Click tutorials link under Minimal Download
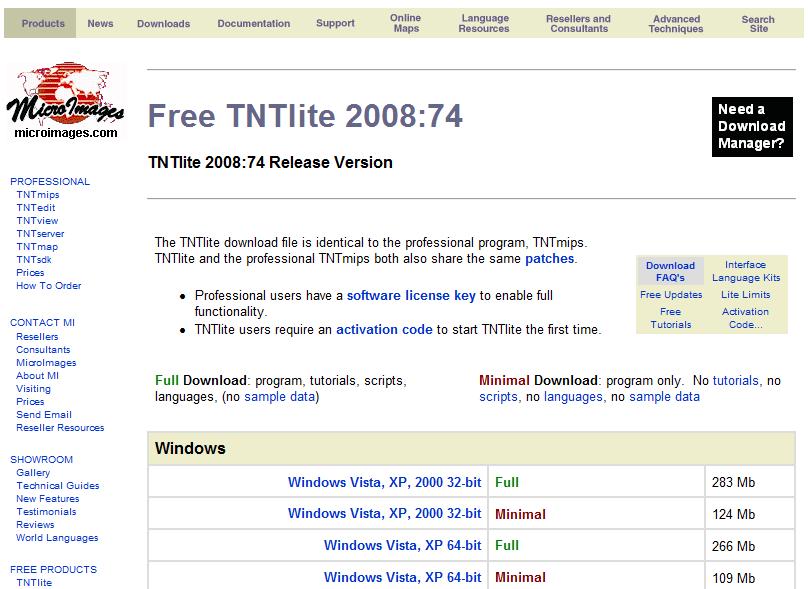The height and width of the screenshot is (589, 808). point(736,381)
